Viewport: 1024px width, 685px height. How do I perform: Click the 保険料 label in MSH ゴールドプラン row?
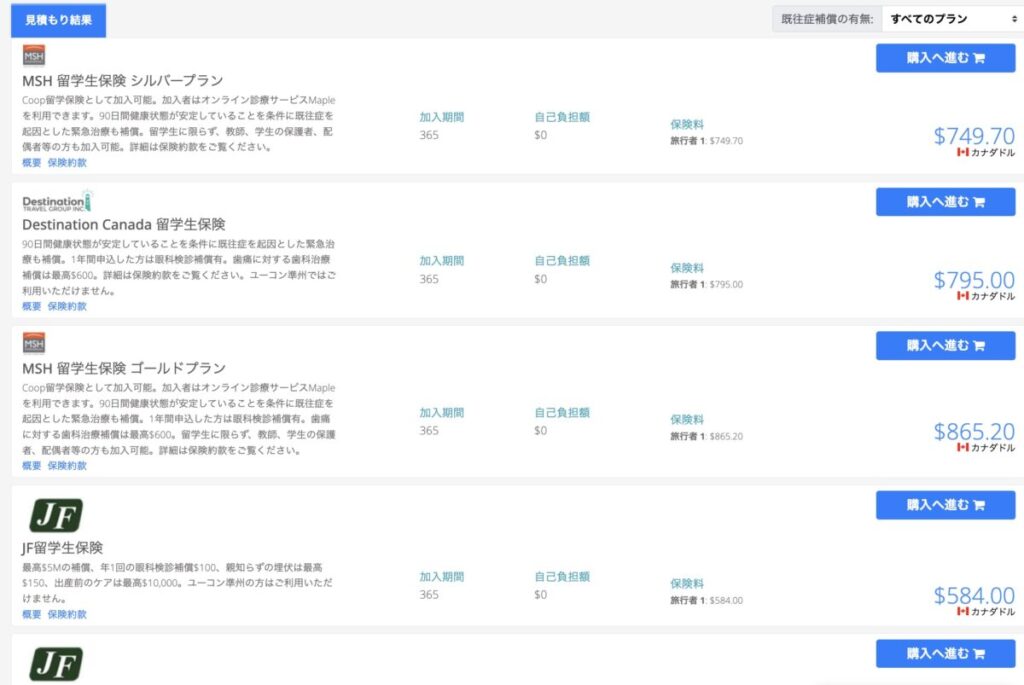click(687, 420)
